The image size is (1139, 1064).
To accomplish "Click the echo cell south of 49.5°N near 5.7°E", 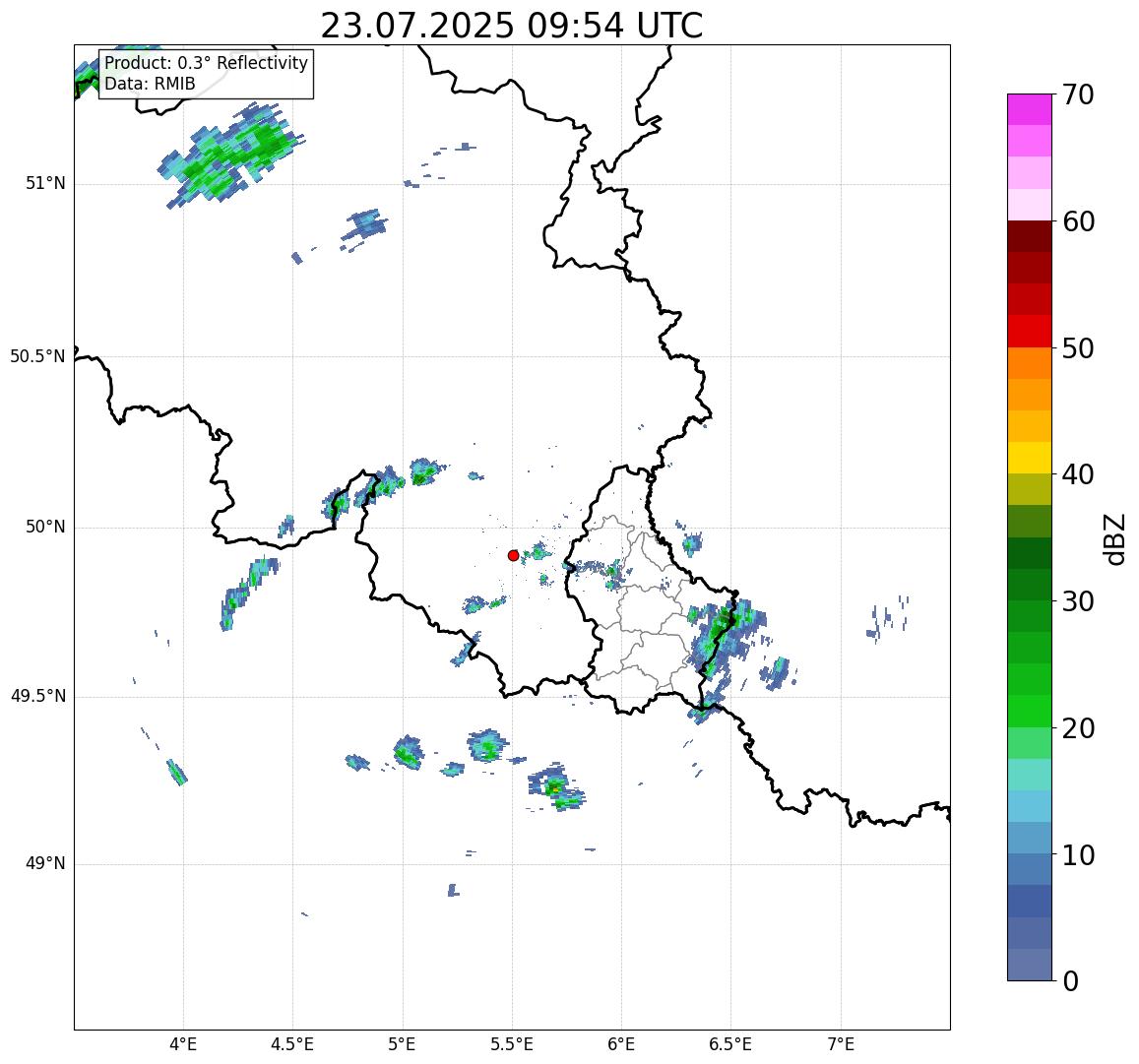I will coord(556,787).
